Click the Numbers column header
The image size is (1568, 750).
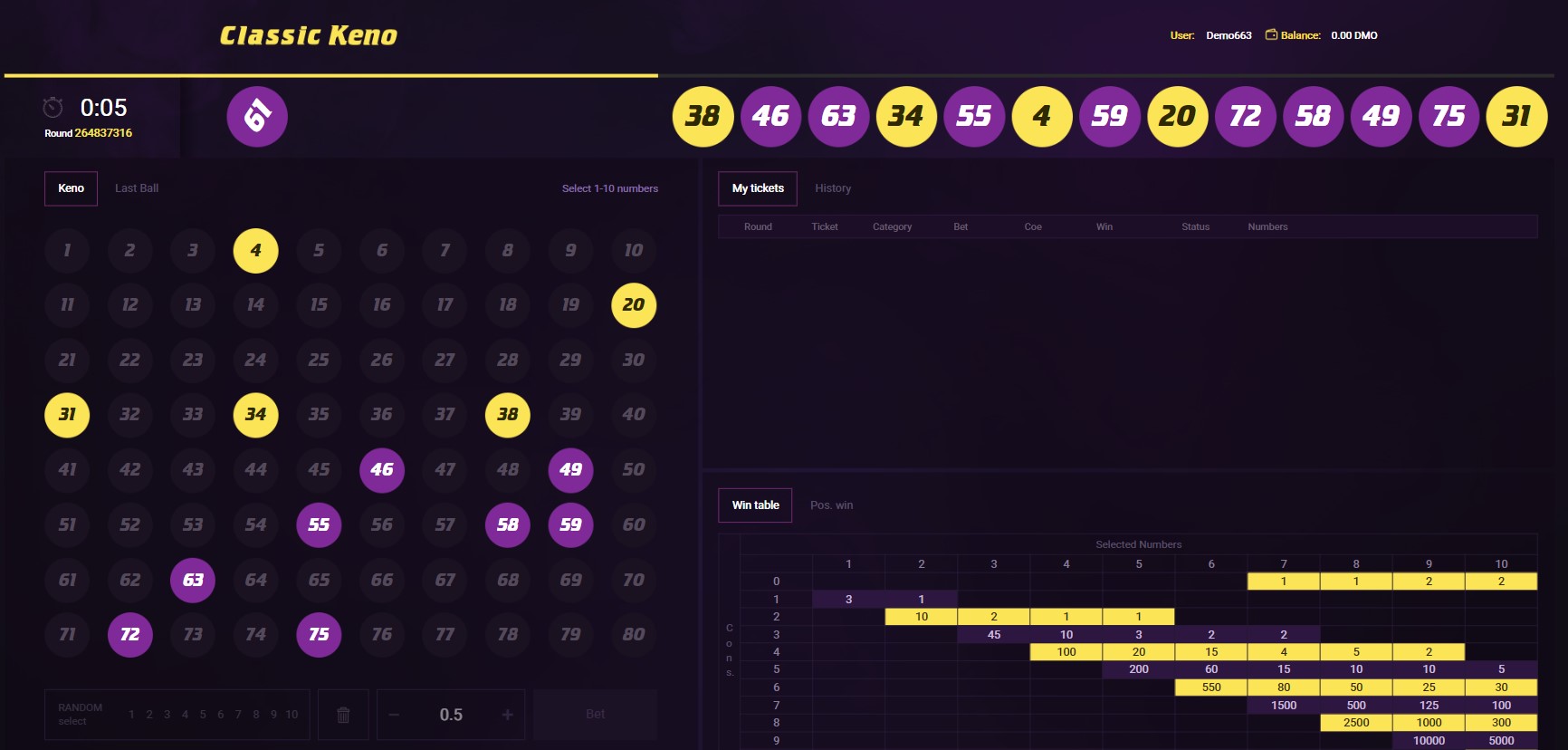(x=1267, y=226)
